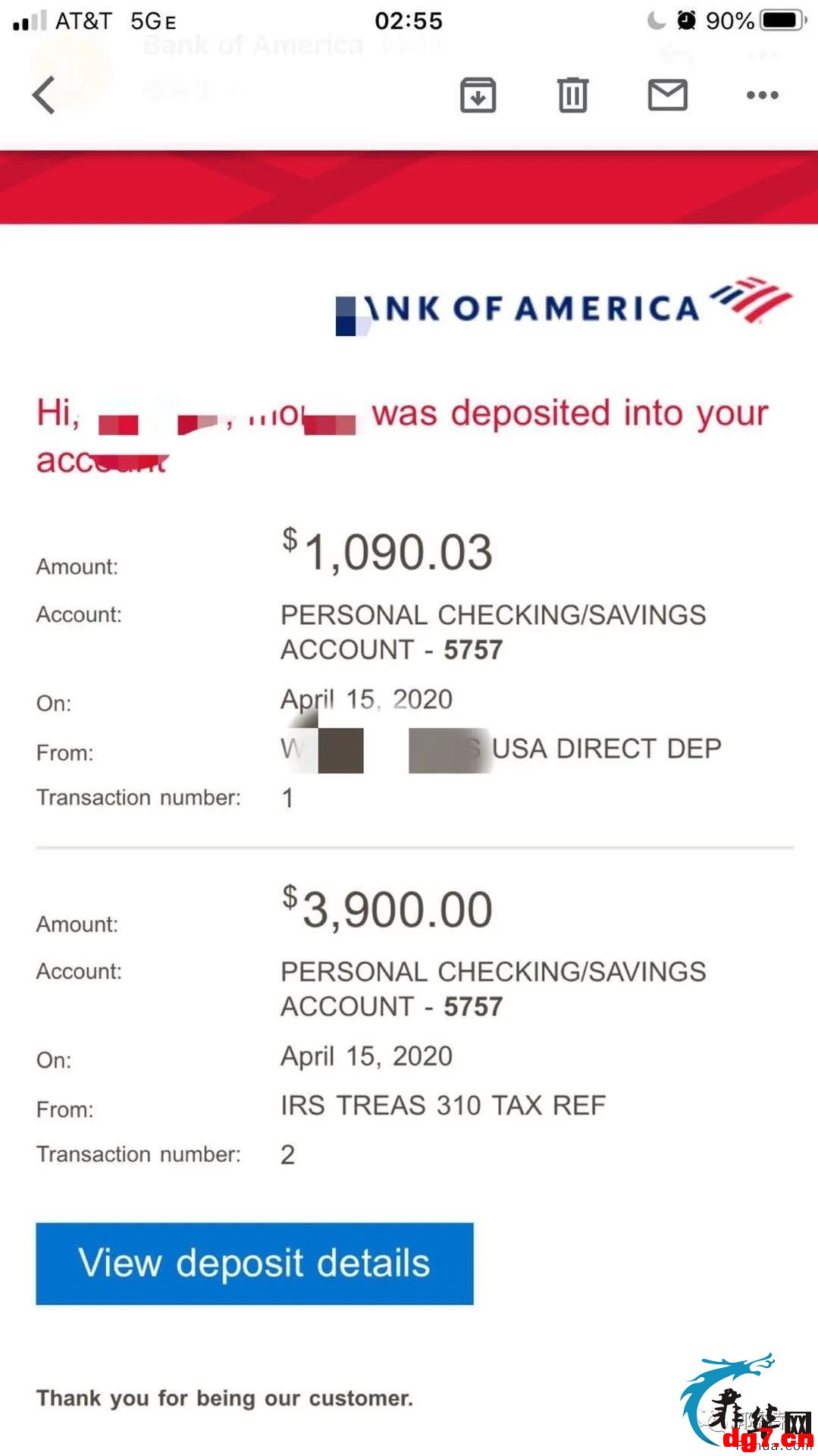
Task: Tap the red banner header image
Action: pyautogui.click(x=409, y=187)
